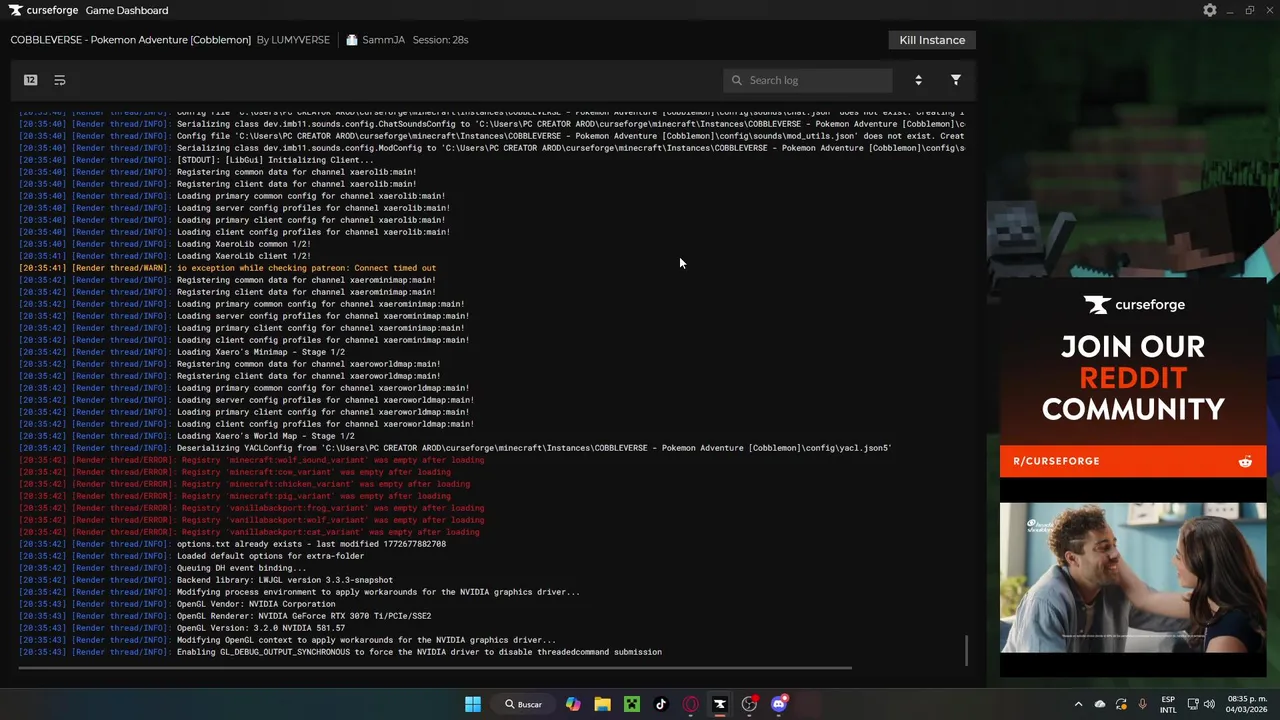
Task: Open TikTok from the taskbar
Action: [x=661, y=704]
